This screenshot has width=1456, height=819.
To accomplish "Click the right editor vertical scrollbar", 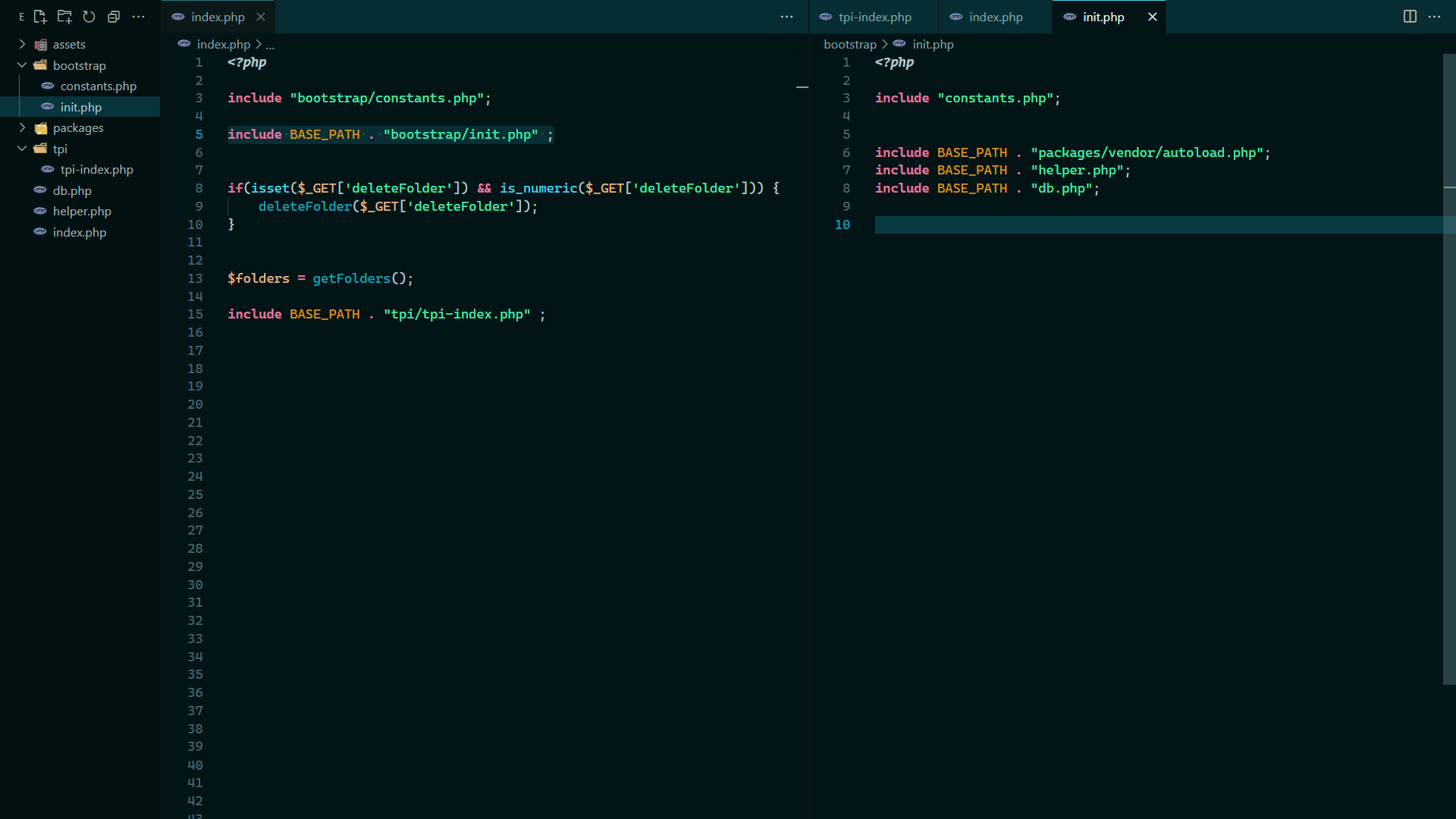I will [x=1449, y=369].
